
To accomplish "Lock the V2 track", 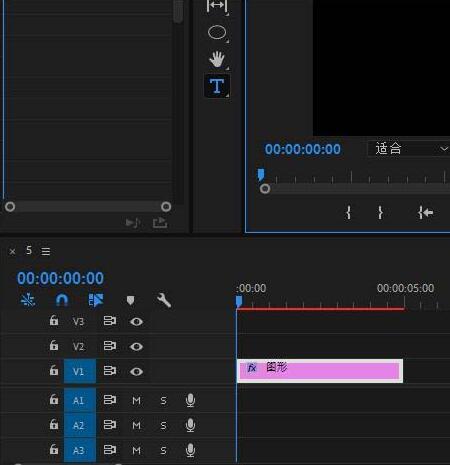I will pyautogui.click(x=54, y=345).
